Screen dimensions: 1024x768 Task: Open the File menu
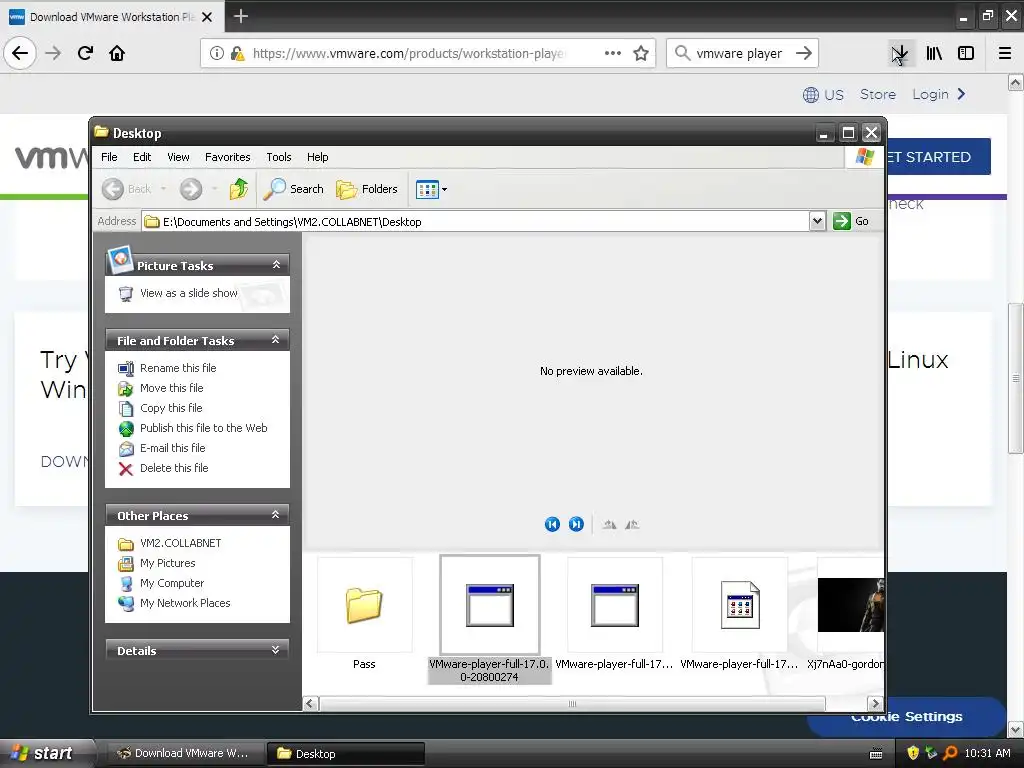109,157
